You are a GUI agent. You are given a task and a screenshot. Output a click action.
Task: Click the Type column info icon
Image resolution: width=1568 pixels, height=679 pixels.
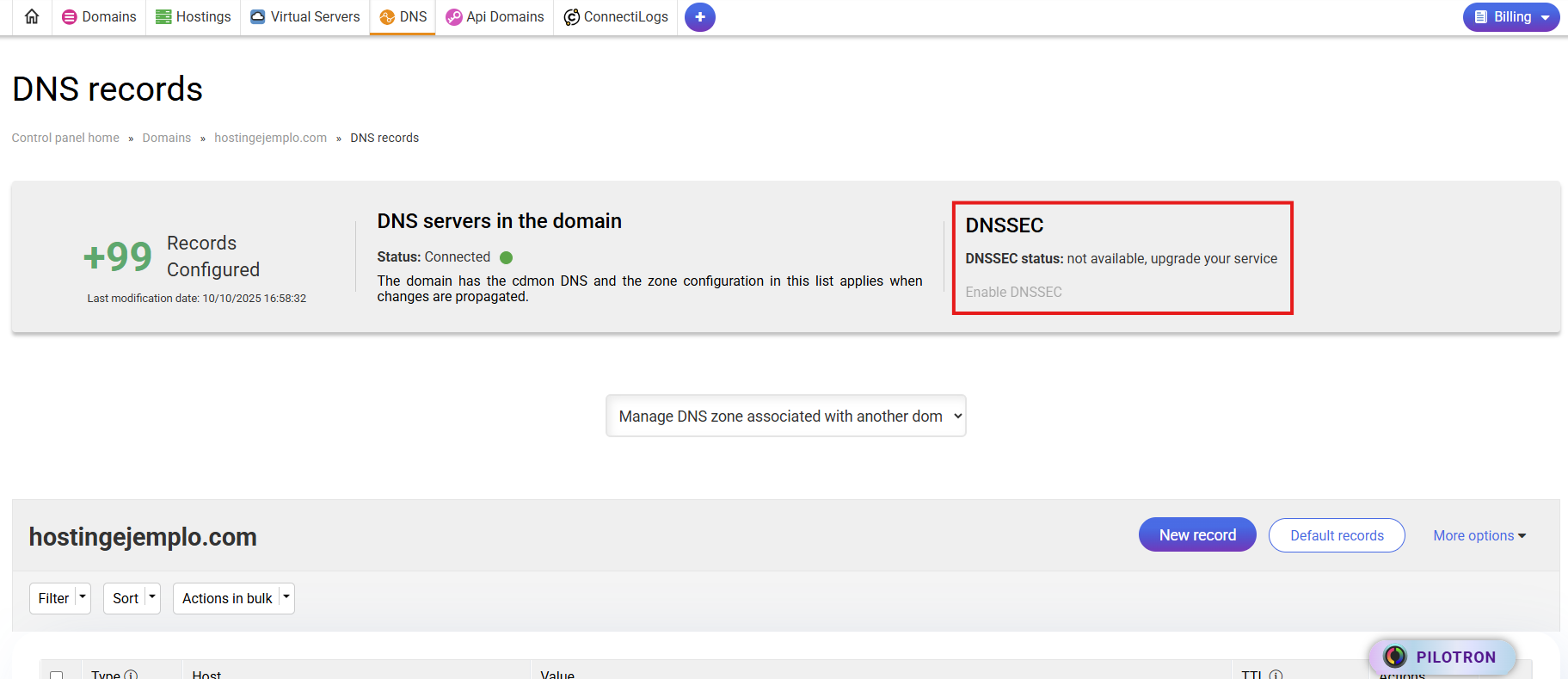pyautogui.click(x=131, y=675)
